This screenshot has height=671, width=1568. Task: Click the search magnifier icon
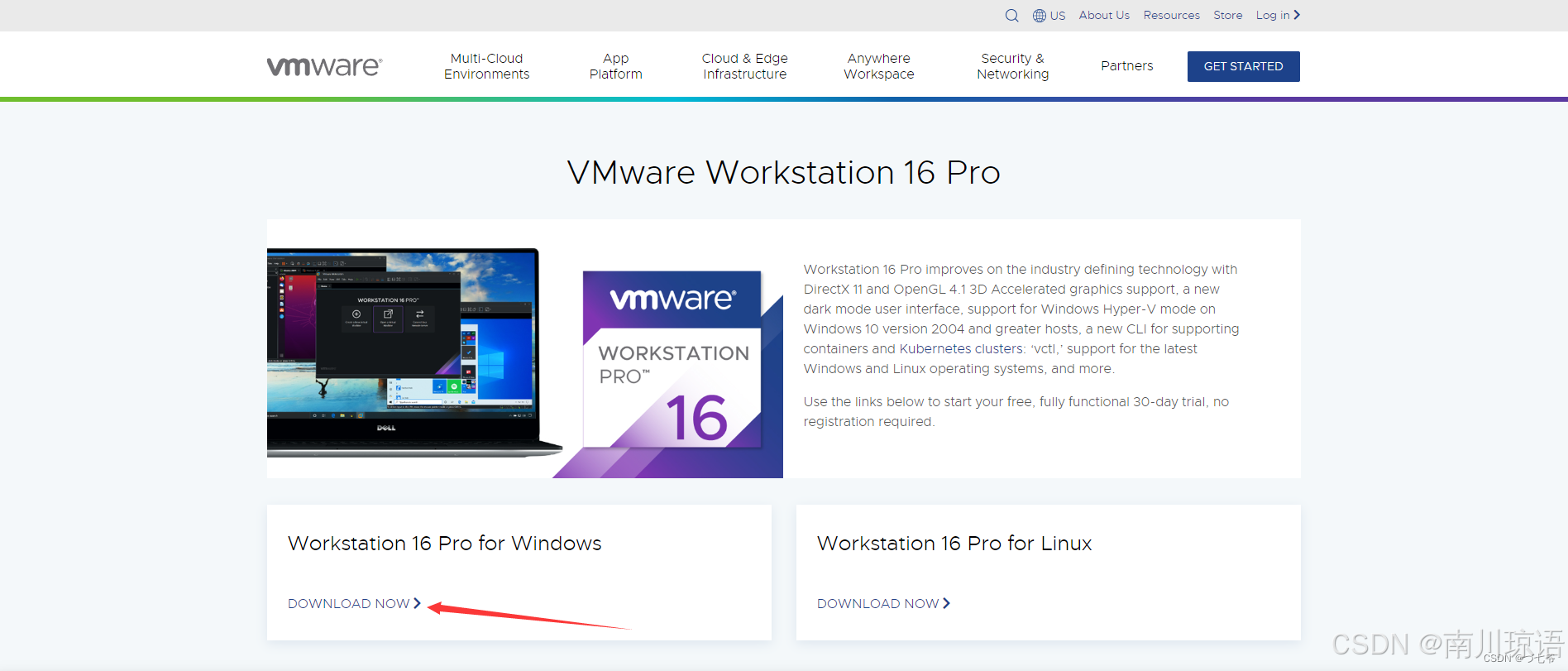coord(1011,16)
